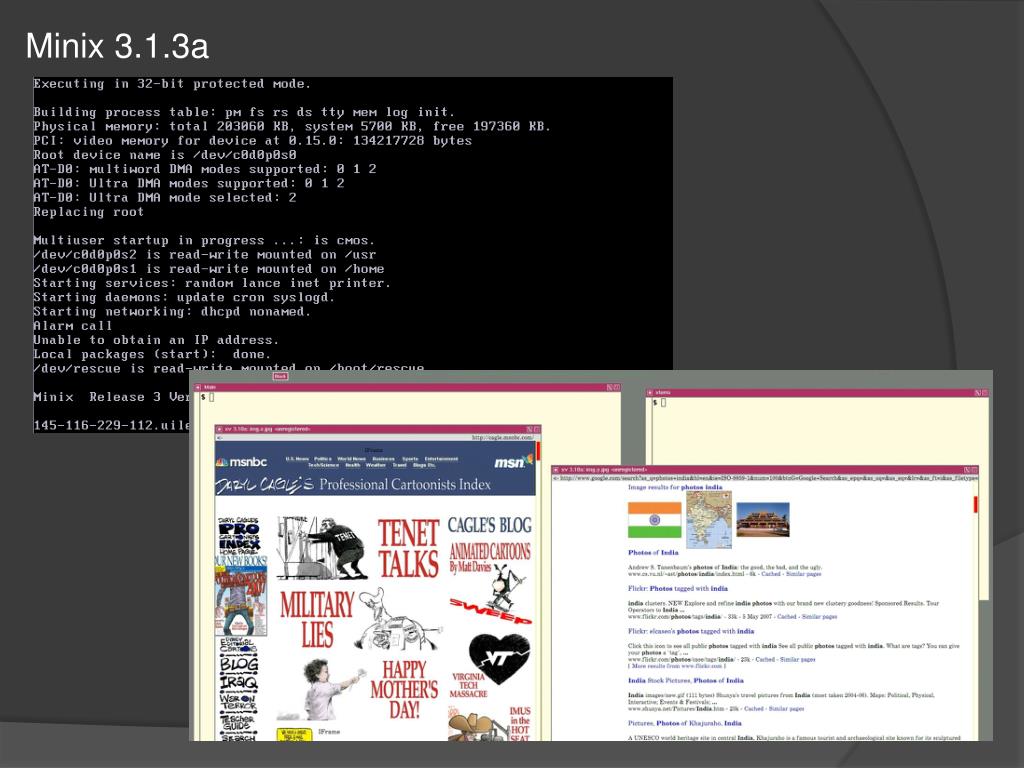The height and width of the screenshot is (768, 1024).
Task: Click 'Image results for photos india' link
Action: click(x=675, y=487)
